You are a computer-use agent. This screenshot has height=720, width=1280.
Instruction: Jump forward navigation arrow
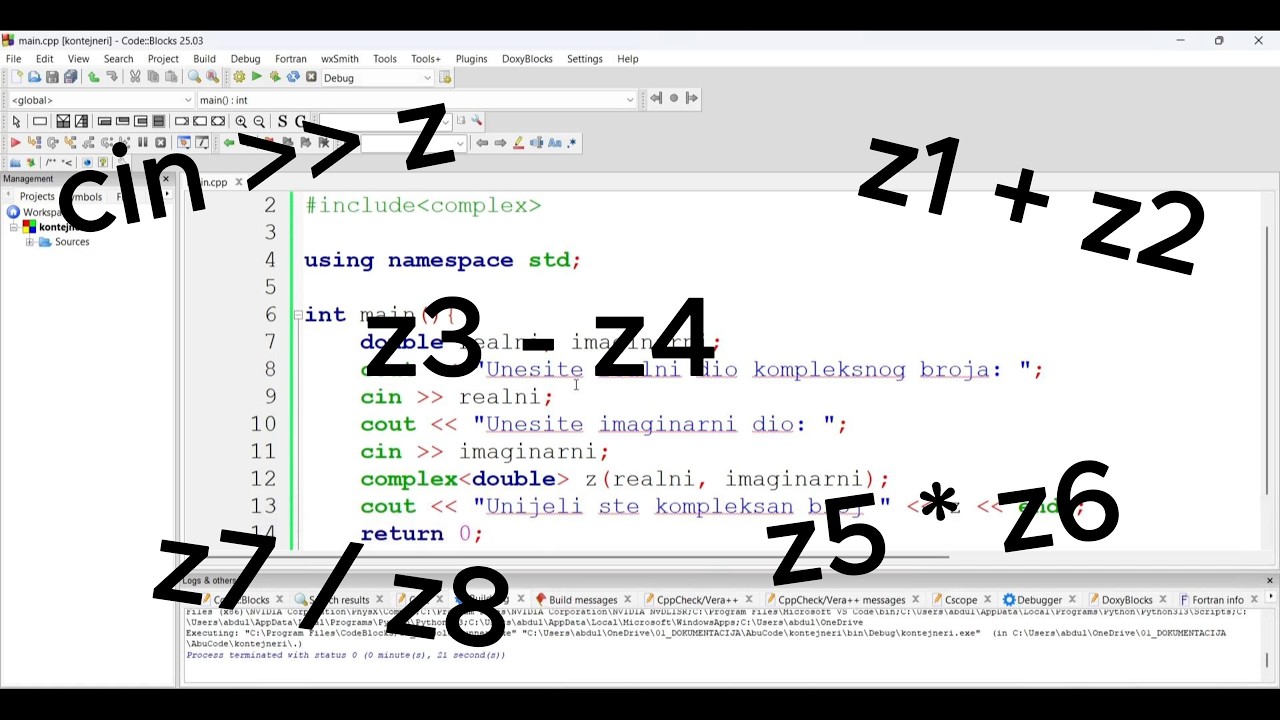(692, 98)
